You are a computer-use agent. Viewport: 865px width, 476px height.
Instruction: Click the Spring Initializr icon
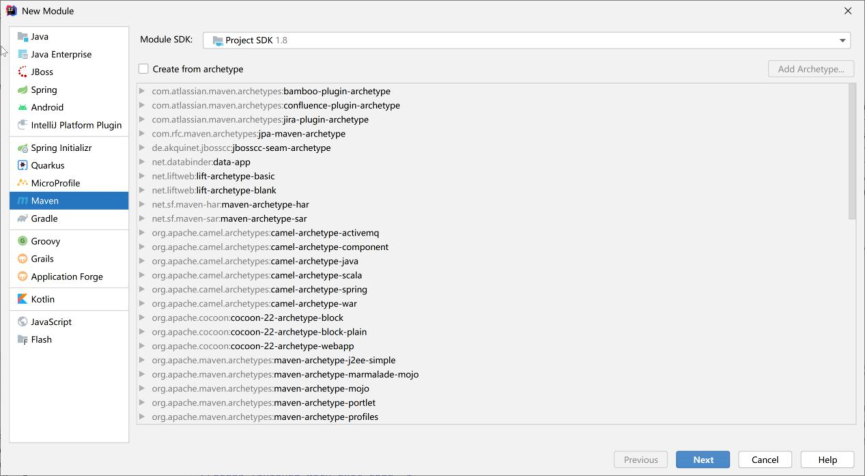[22, 148]
